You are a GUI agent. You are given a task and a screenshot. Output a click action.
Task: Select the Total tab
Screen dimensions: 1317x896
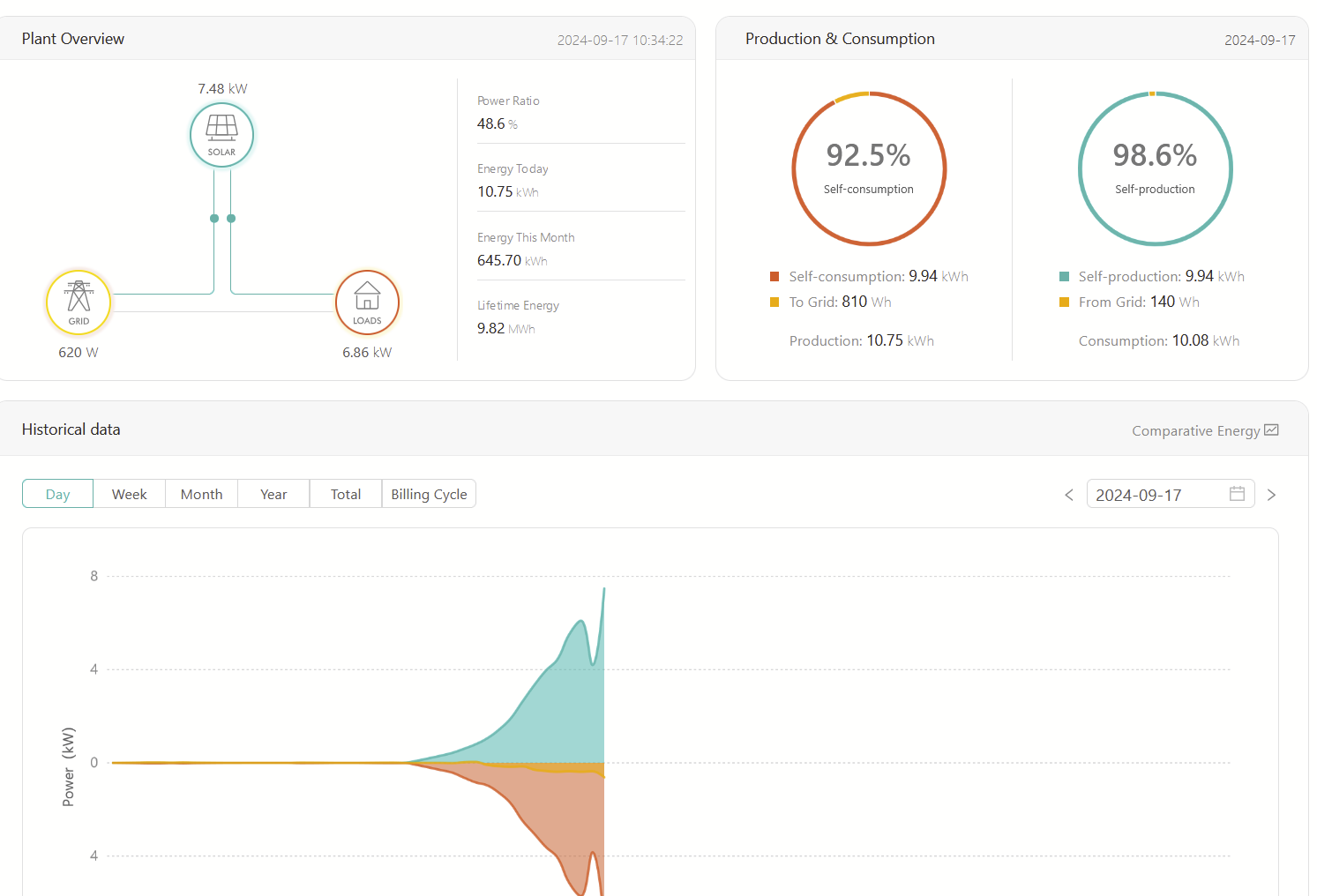(346, 494)
